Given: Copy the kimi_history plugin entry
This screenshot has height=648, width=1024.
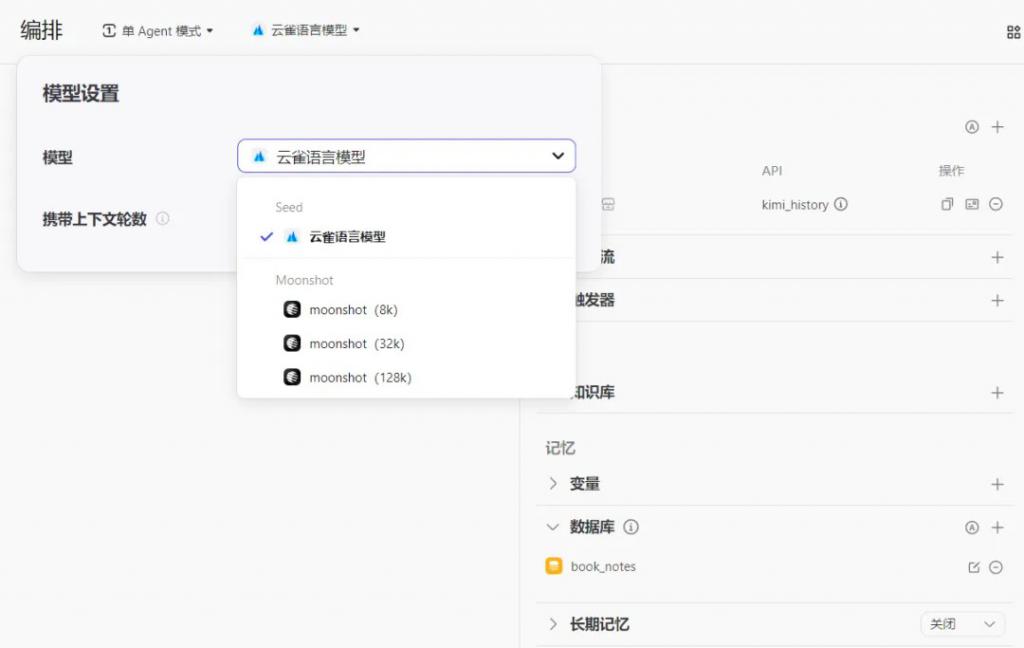Looking at the screenshot, I should [x=947, y=204].
